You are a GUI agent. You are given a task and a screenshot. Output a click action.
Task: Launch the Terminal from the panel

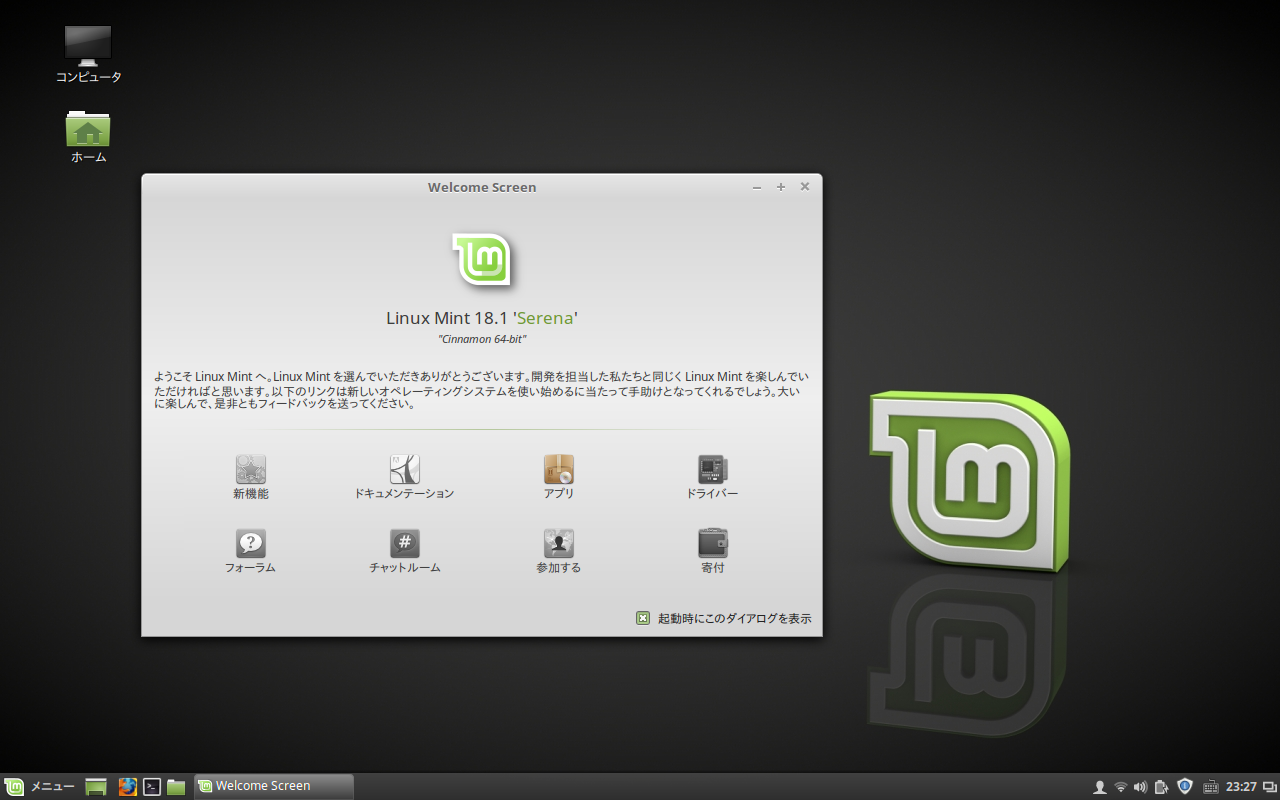coord(152,787)
